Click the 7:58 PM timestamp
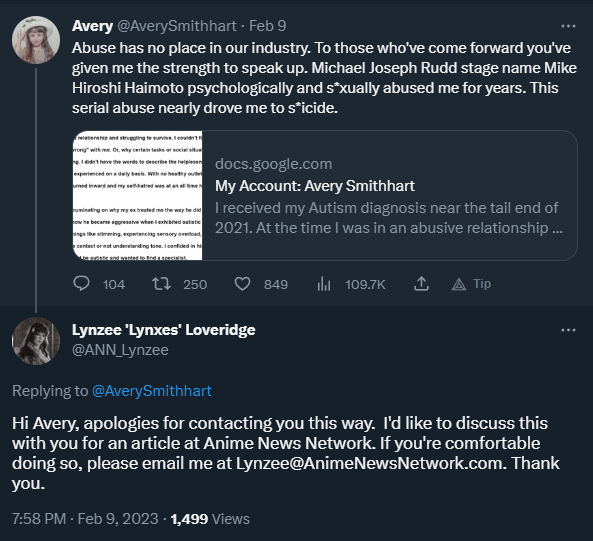 39,519
